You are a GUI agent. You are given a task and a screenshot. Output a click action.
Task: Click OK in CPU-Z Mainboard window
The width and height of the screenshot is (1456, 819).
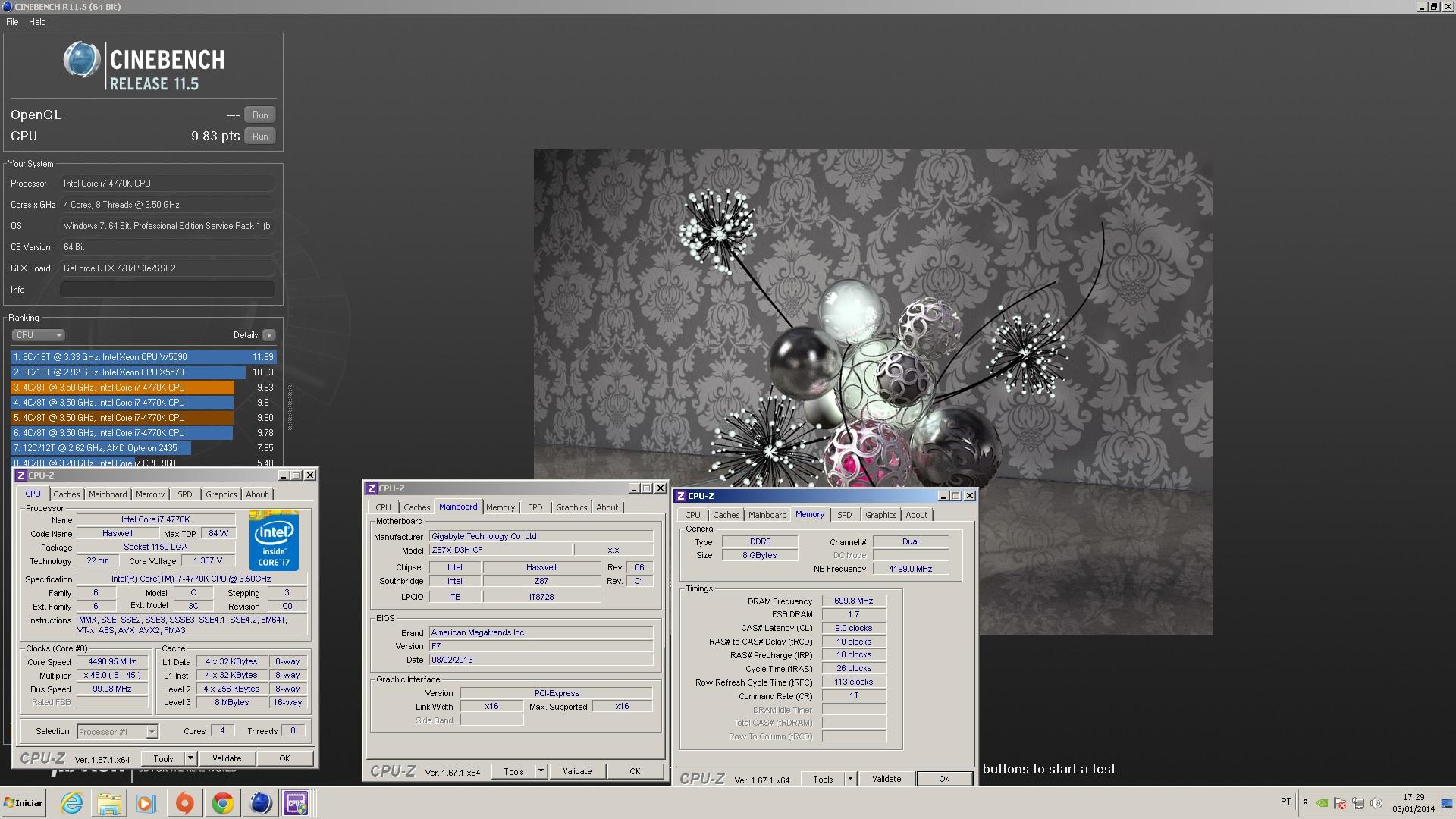635,771
